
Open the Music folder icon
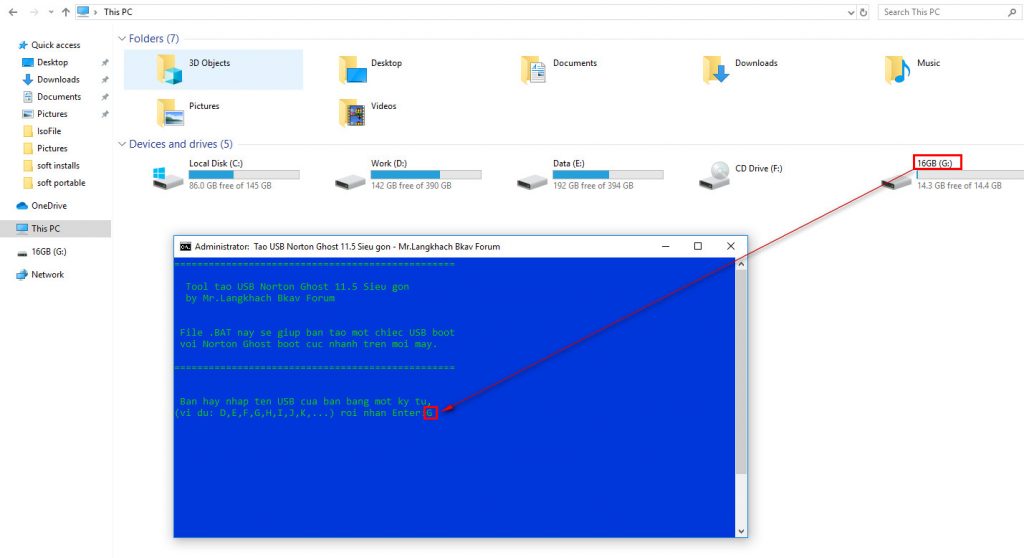[897, 69]
